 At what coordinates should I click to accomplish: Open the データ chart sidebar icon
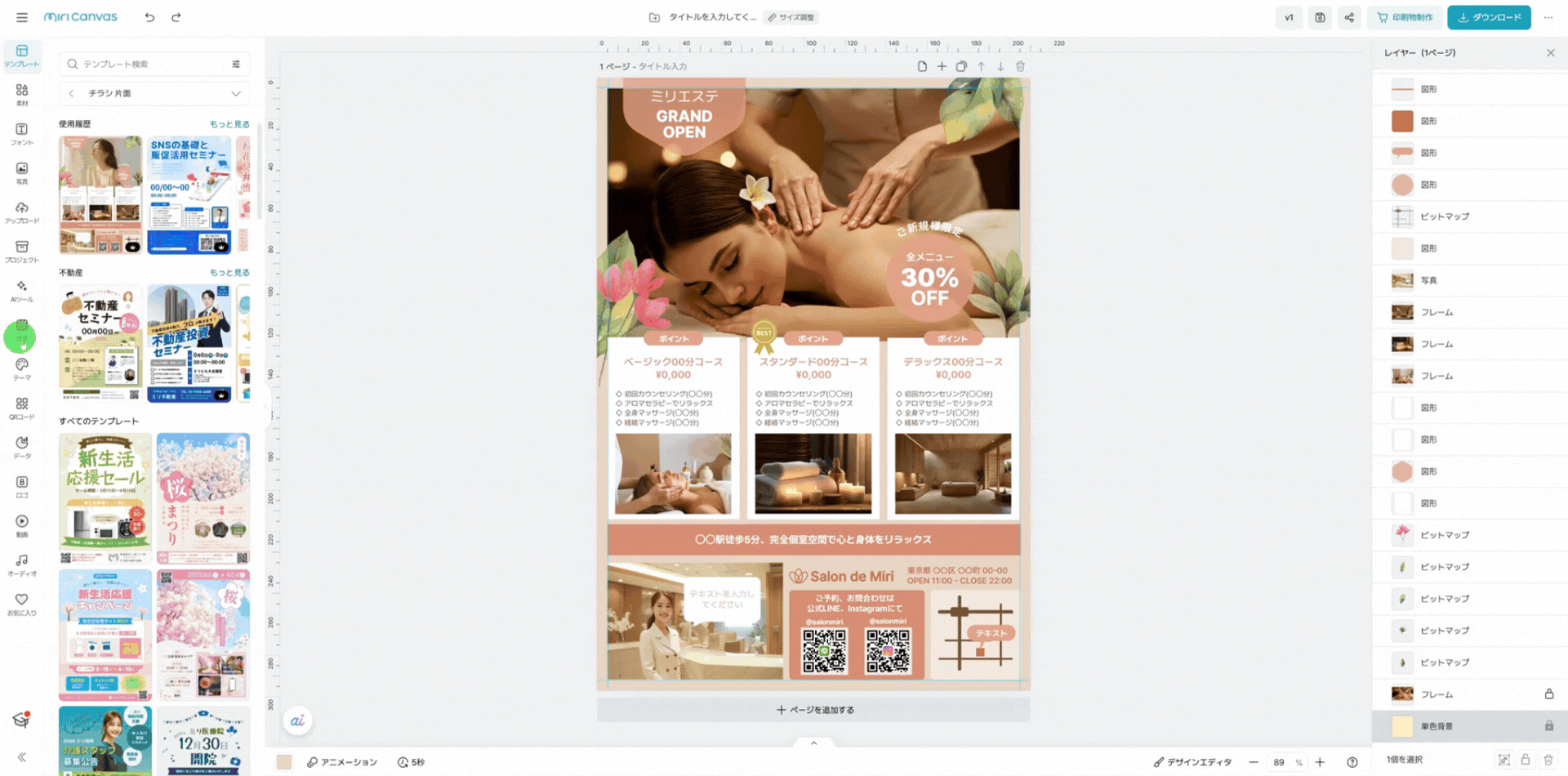[x=22, y=448]
